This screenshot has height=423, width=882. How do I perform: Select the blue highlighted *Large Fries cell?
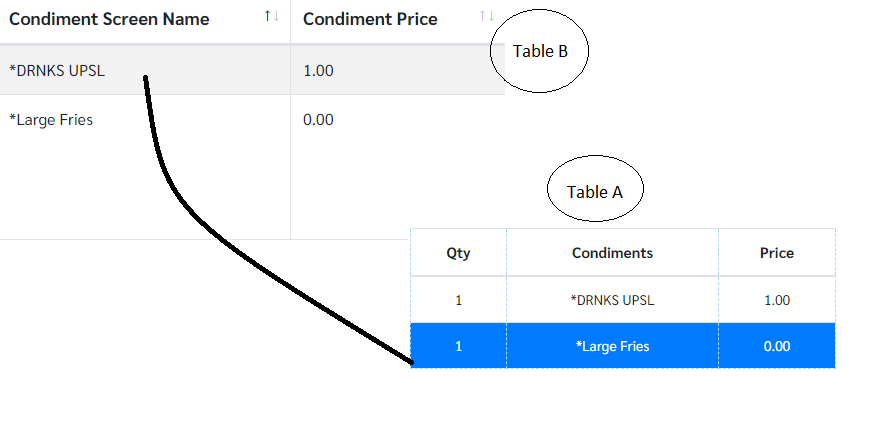coord(612,346)
